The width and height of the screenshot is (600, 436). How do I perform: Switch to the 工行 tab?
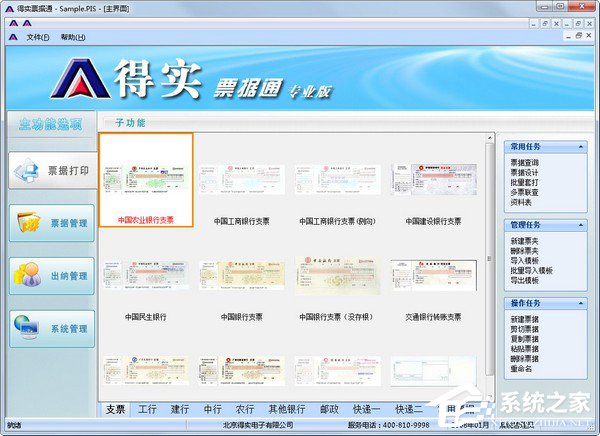pyautogui.click(x=147, y=409)
